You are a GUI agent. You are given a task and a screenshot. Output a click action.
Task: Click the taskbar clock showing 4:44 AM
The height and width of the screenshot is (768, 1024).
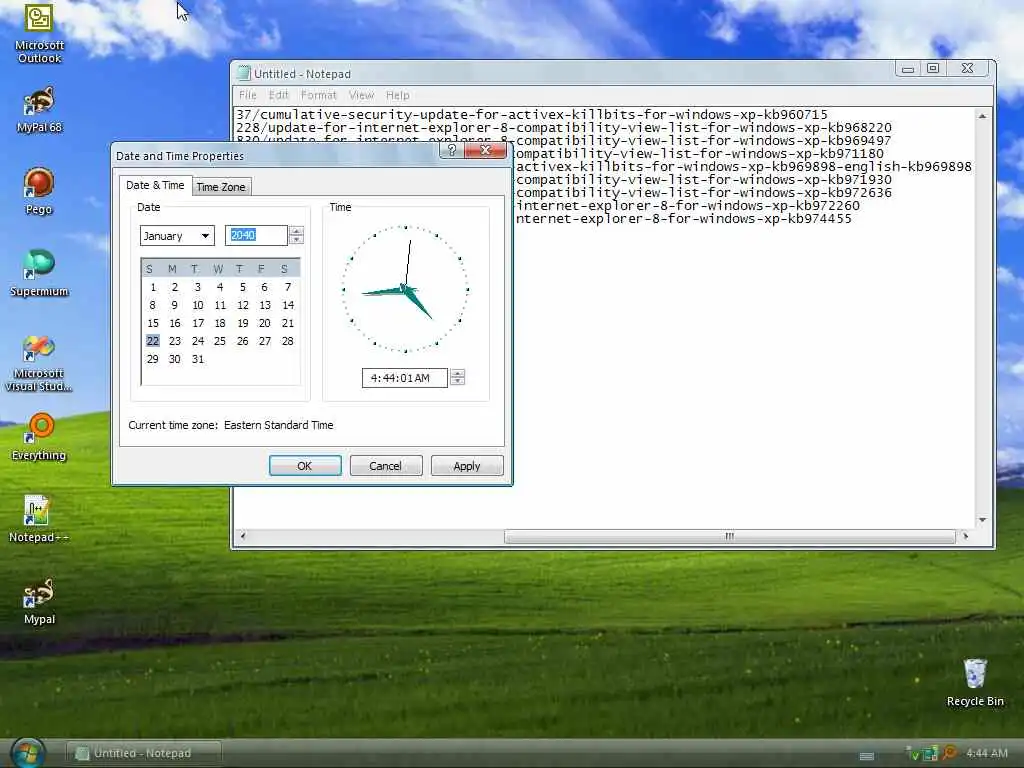(x=986, y=753)
